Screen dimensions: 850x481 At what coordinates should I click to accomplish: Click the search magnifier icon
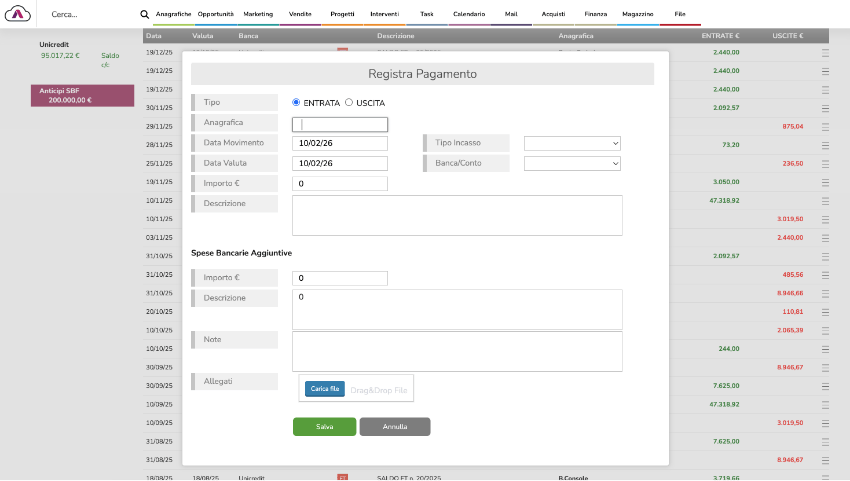[x=144, y=15]
